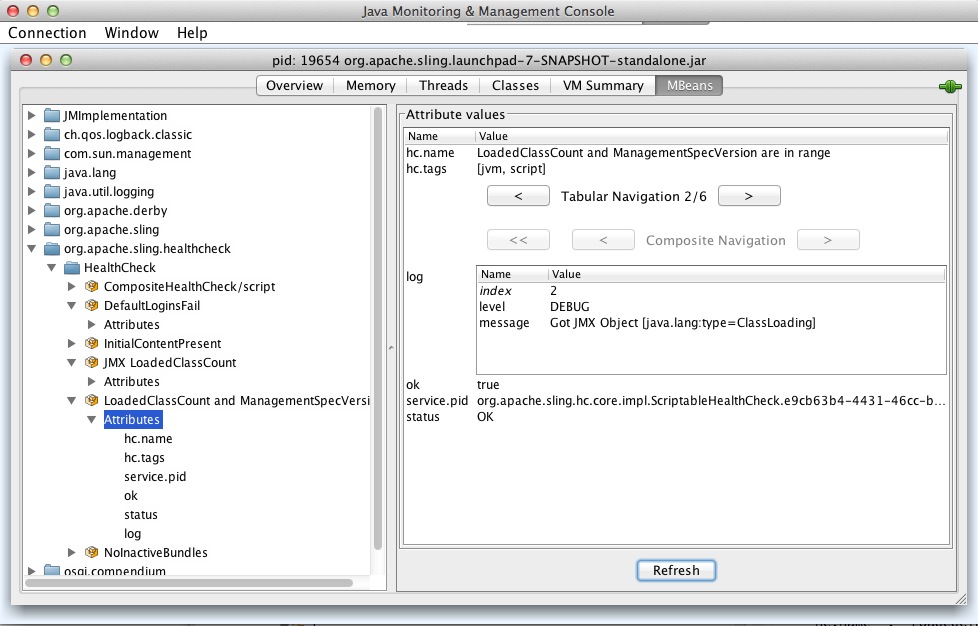Screen dimensions: 978x626
Task: Select the hc.tags attribute in tree
Action: 144,458
